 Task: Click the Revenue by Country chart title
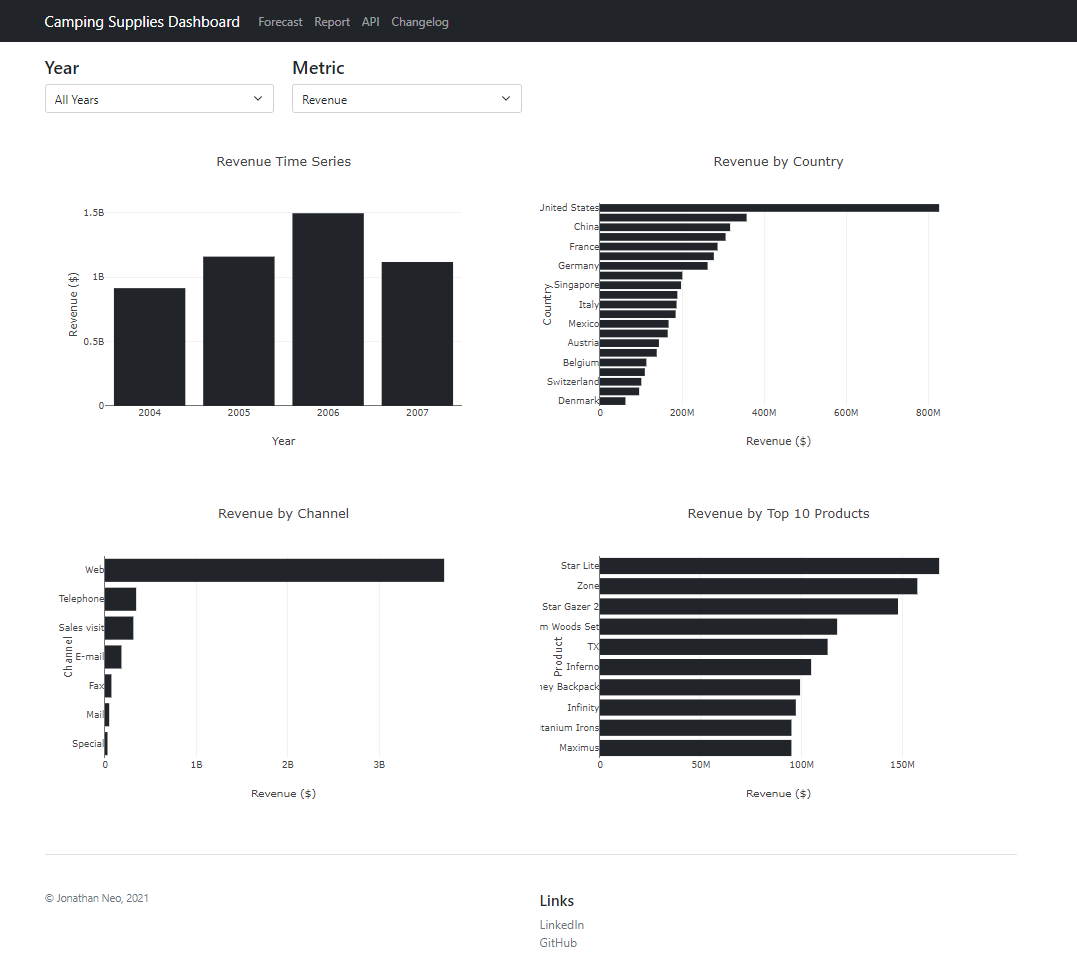click(x=778, y=161)
